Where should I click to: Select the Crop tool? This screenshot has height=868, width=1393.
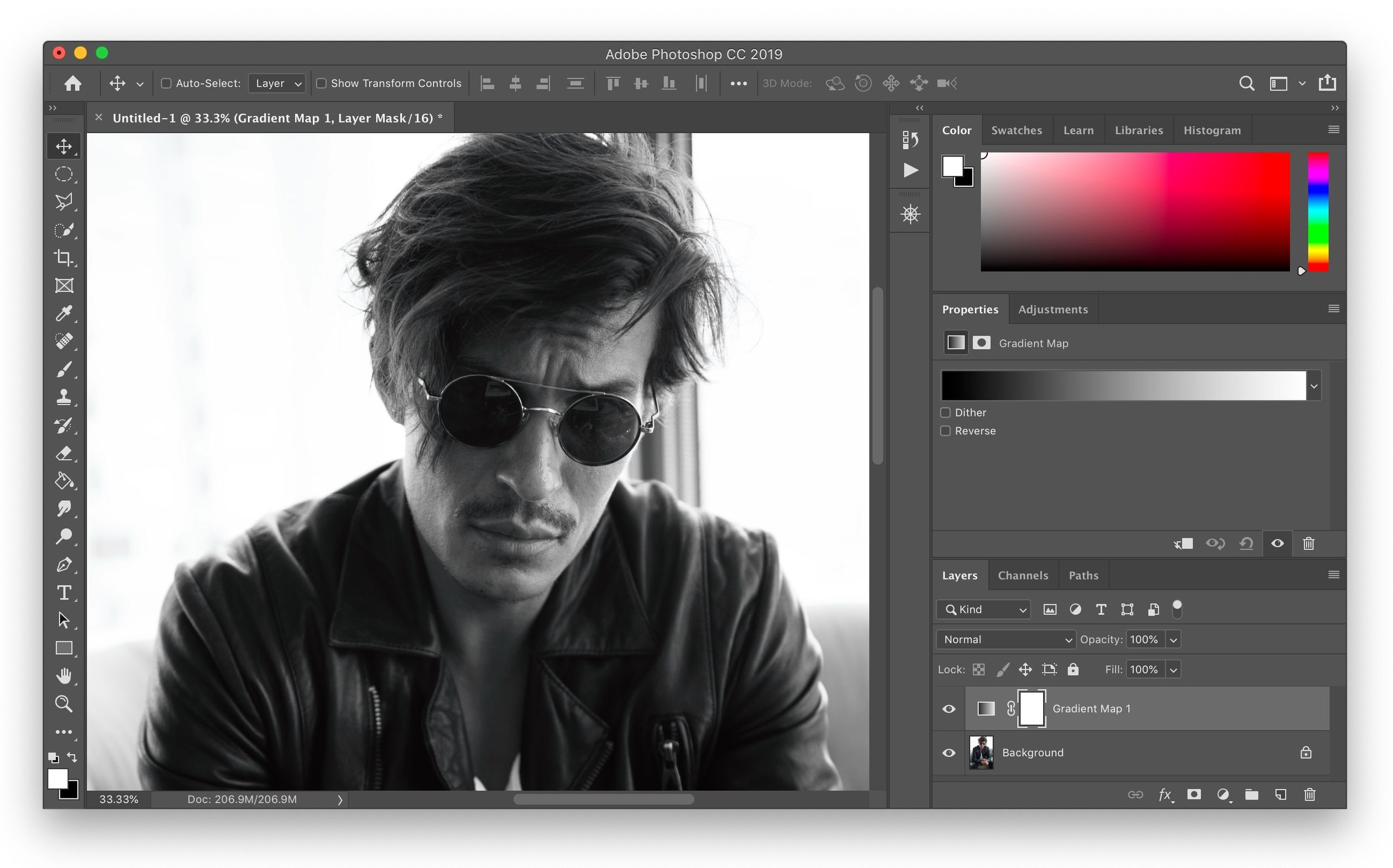64,258
